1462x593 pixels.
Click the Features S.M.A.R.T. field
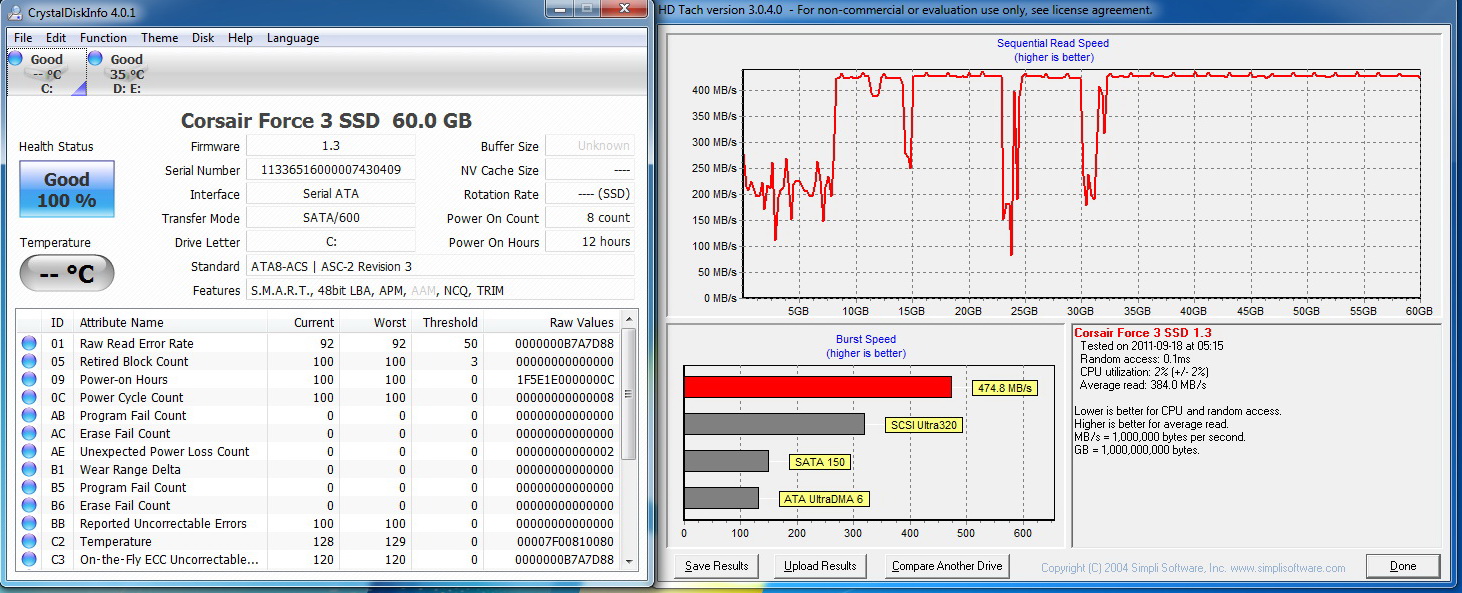pyautogui.click(x=440, y=290)
